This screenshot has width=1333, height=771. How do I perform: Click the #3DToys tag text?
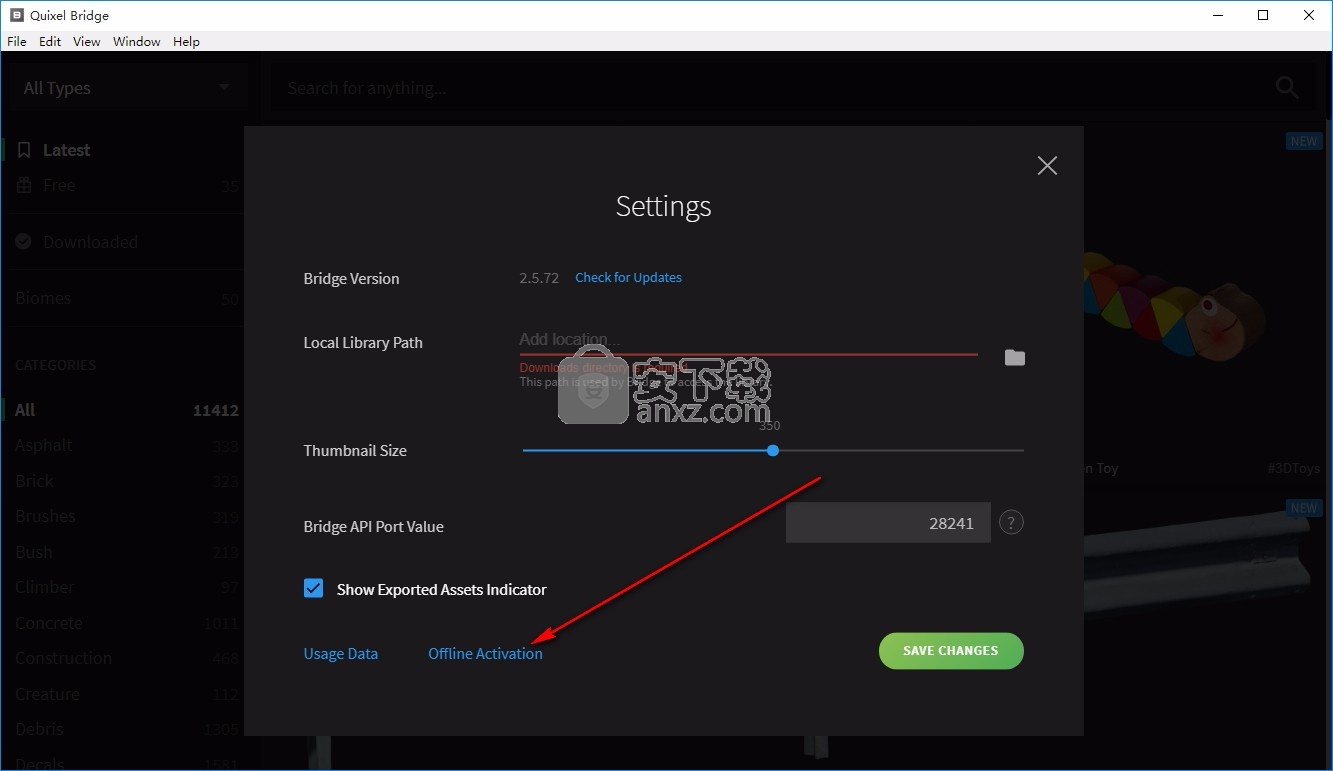(1293, 468)
